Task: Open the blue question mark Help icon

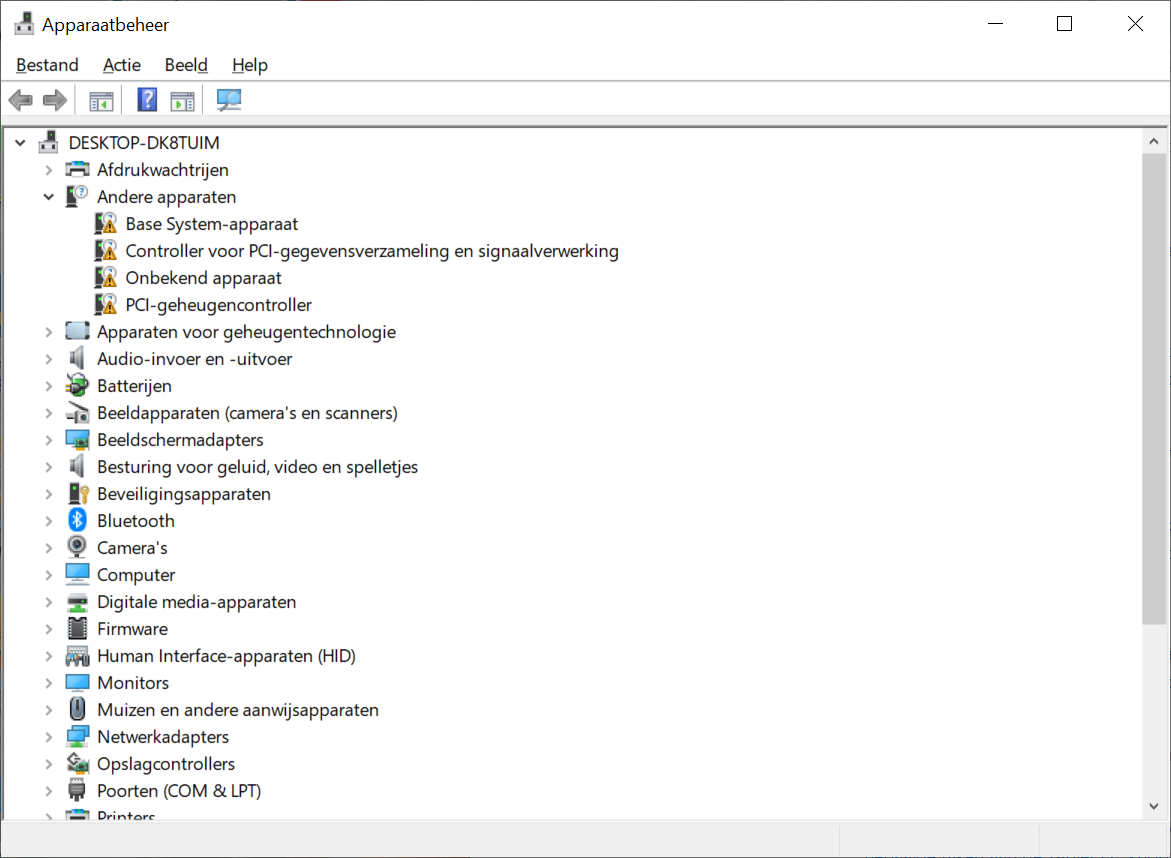Action: [147, 99]
